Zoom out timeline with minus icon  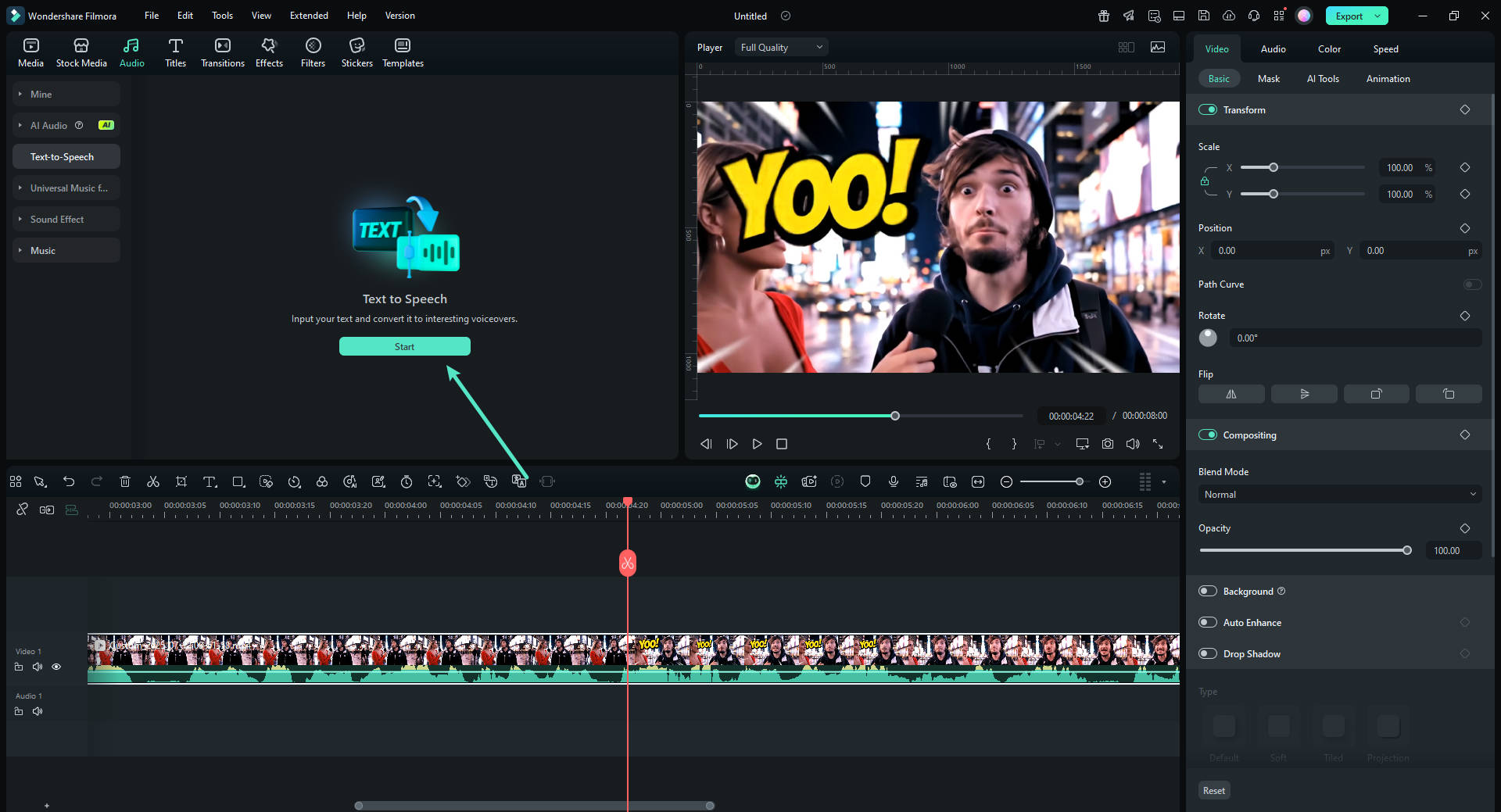1007,481
